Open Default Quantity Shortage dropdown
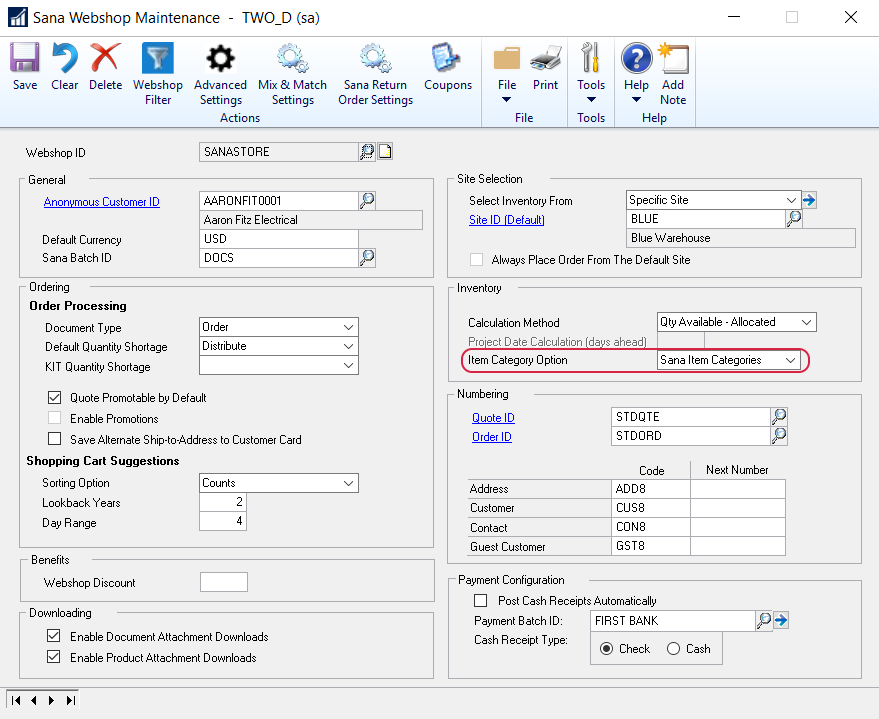Image resolution: width=879 pixels, height=719 pixels. click(279, 346)
